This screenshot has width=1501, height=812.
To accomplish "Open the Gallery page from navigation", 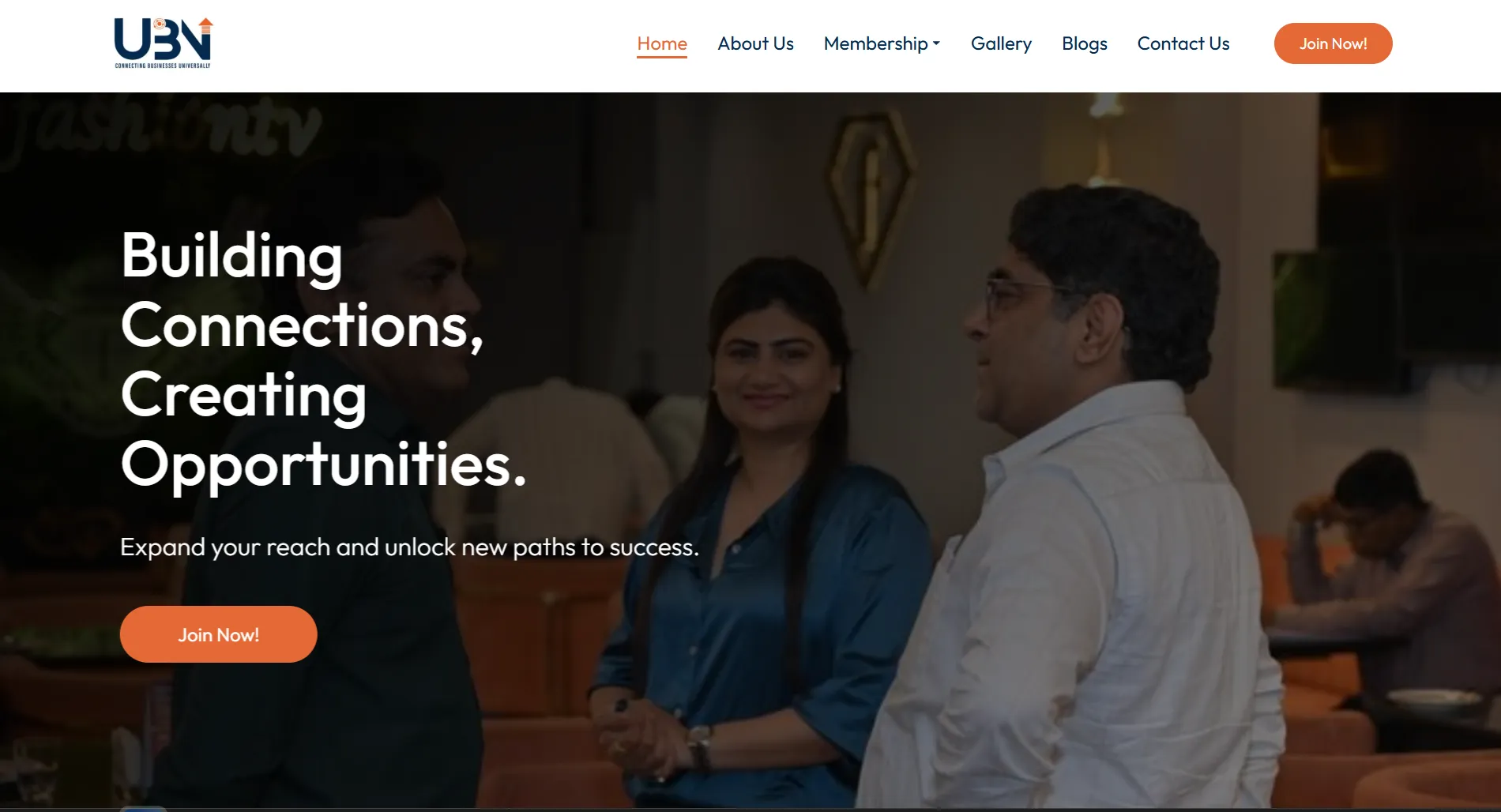I will [1001, 43].
